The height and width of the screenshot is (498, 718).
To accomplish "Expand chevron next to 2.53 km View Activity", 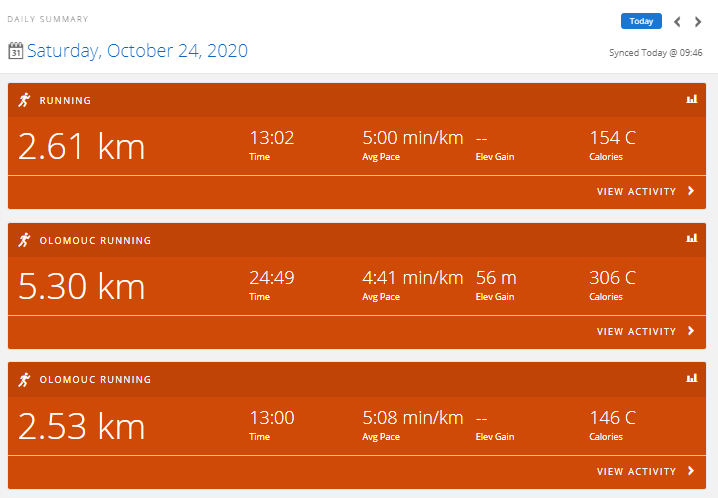I will point(691,471).
